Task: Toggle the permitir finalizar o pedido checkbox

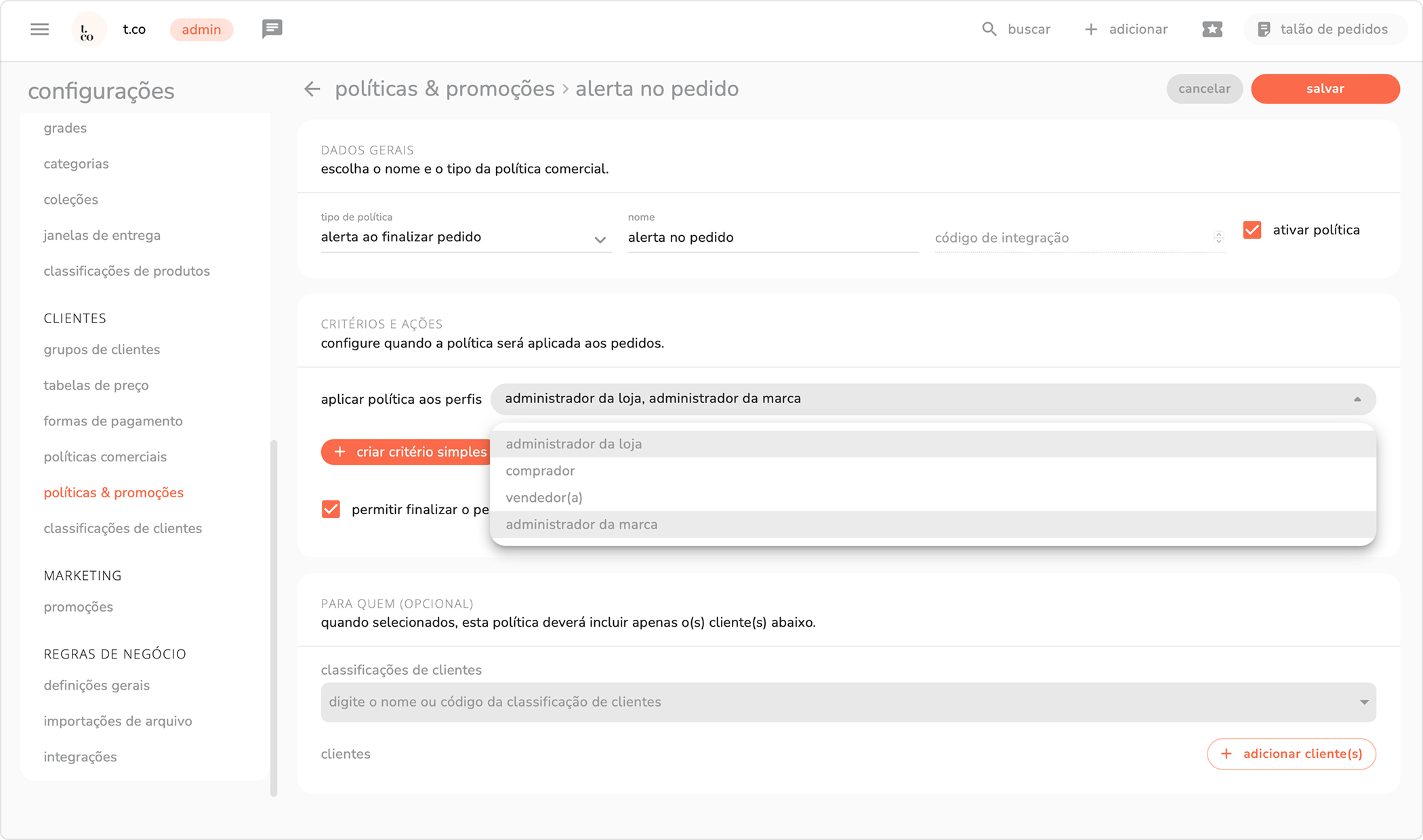Action: (x=331, y=509)
